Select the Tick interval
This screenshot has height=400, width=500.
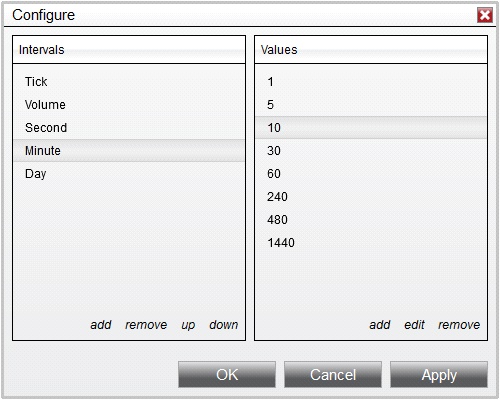coord(129,82)
